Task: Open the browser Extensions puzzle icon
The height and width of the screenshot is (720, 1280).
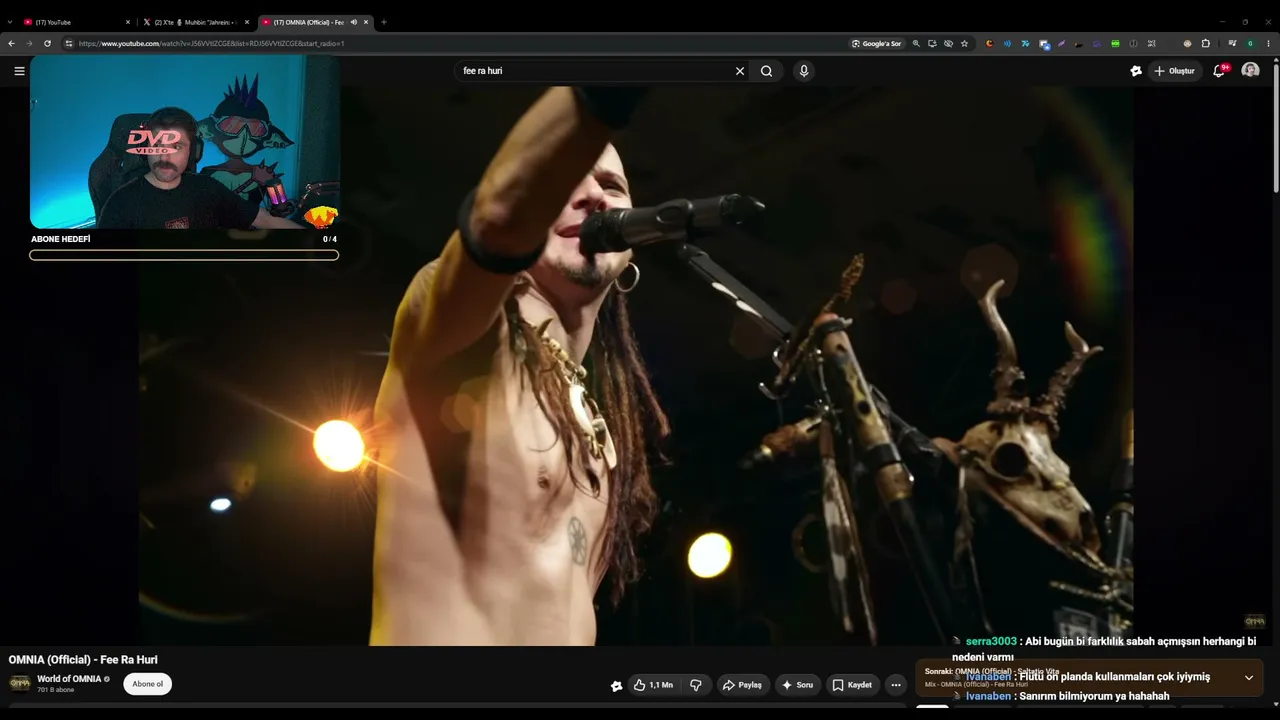Action: [1205, 43]
